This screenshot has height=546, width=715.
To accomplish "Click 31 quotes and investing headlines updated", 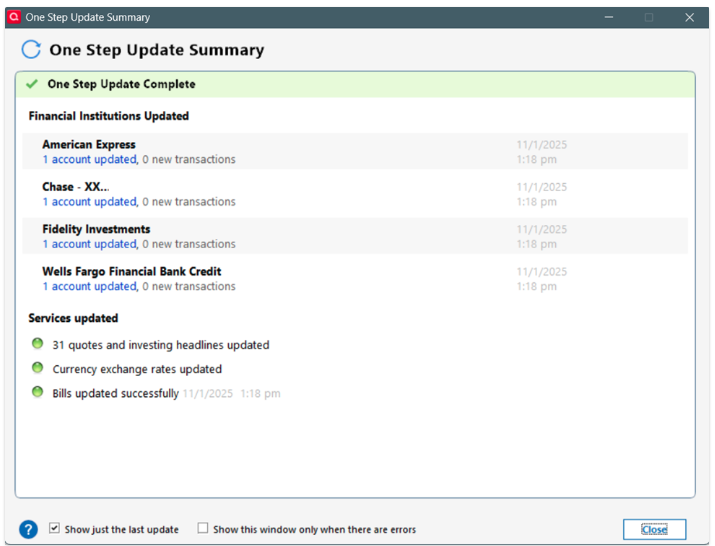I will [x=161, y=345].
